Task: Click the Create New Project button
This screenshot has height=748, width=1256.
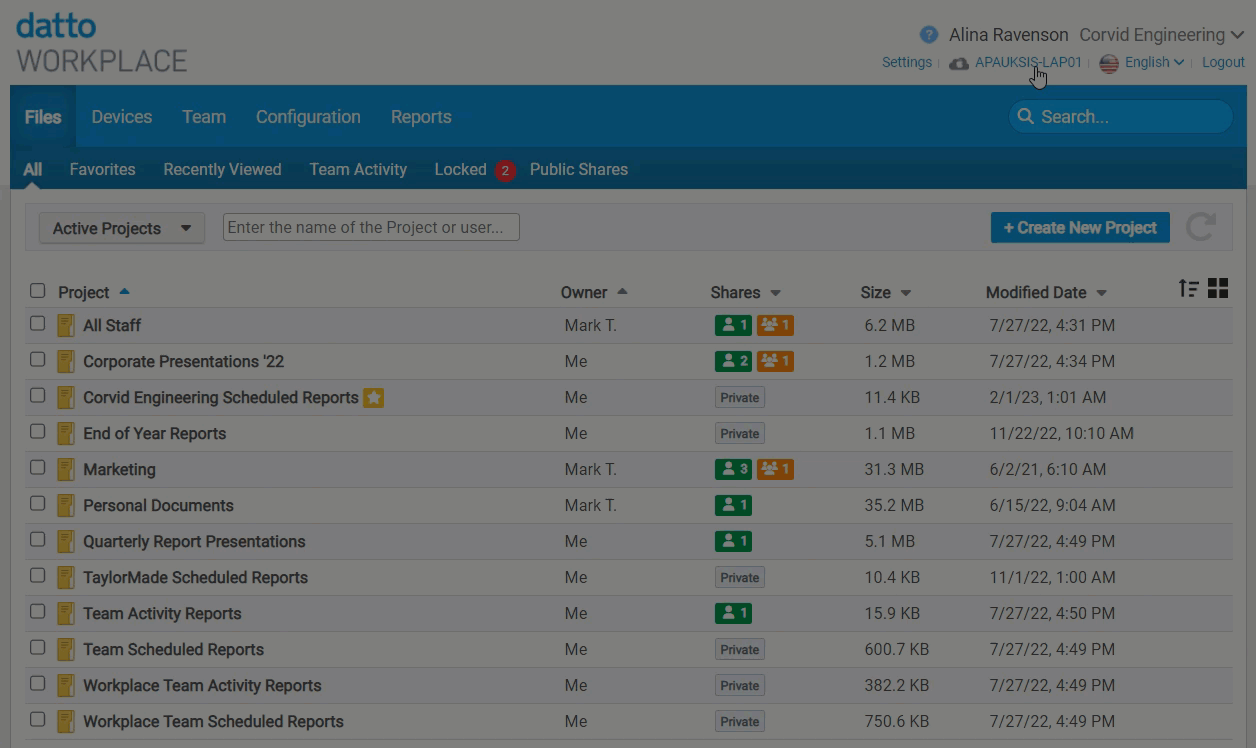Action: pyautogui.click(x=1080, y=228)
